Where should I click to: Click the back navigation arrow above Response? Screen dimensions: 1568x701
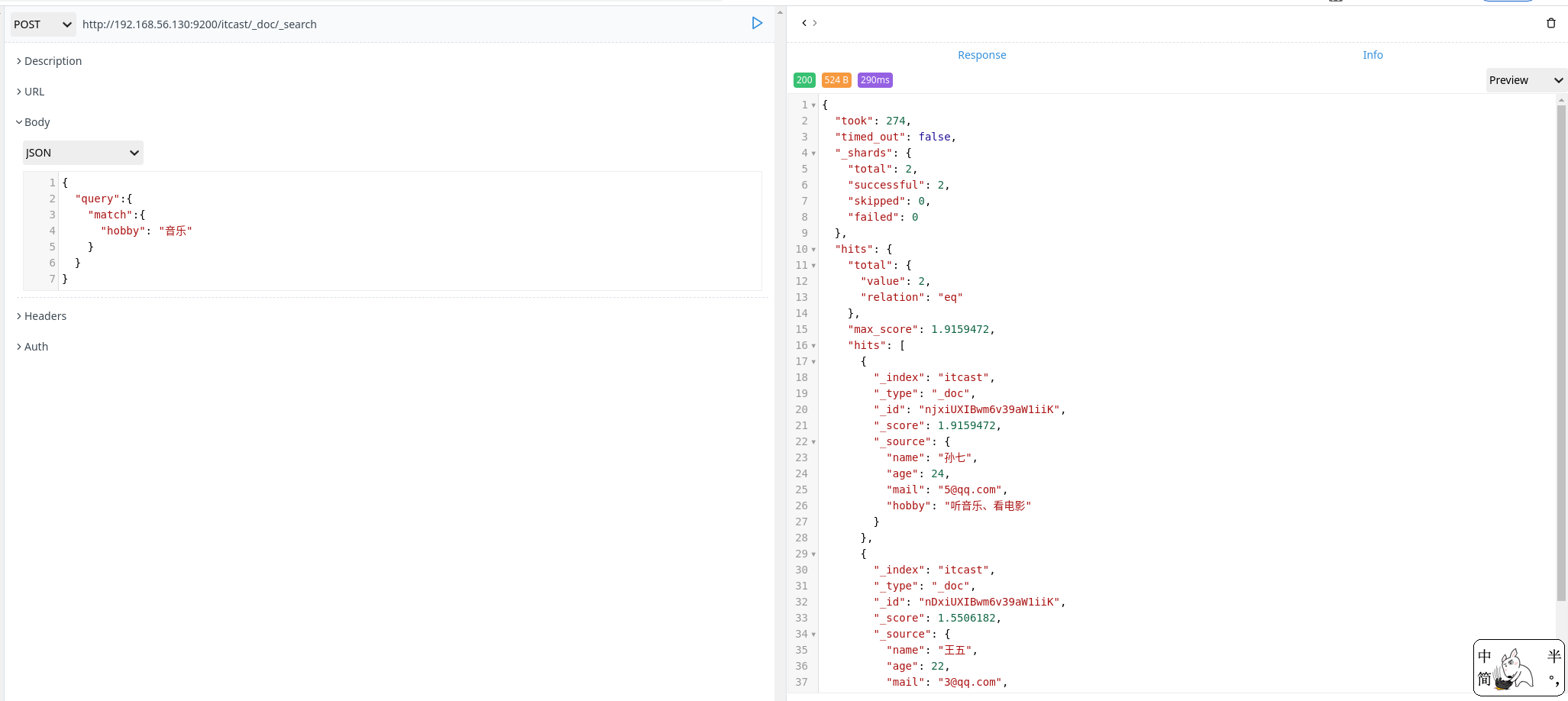[x=803, y=23]
